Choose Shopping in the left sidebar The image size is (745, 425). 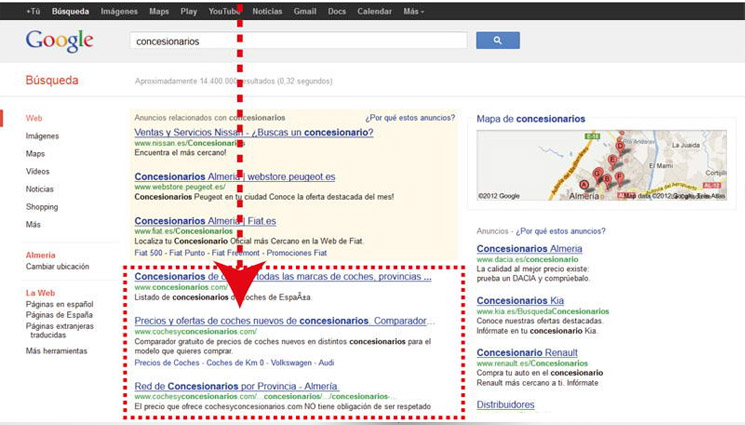click(42, 206)
